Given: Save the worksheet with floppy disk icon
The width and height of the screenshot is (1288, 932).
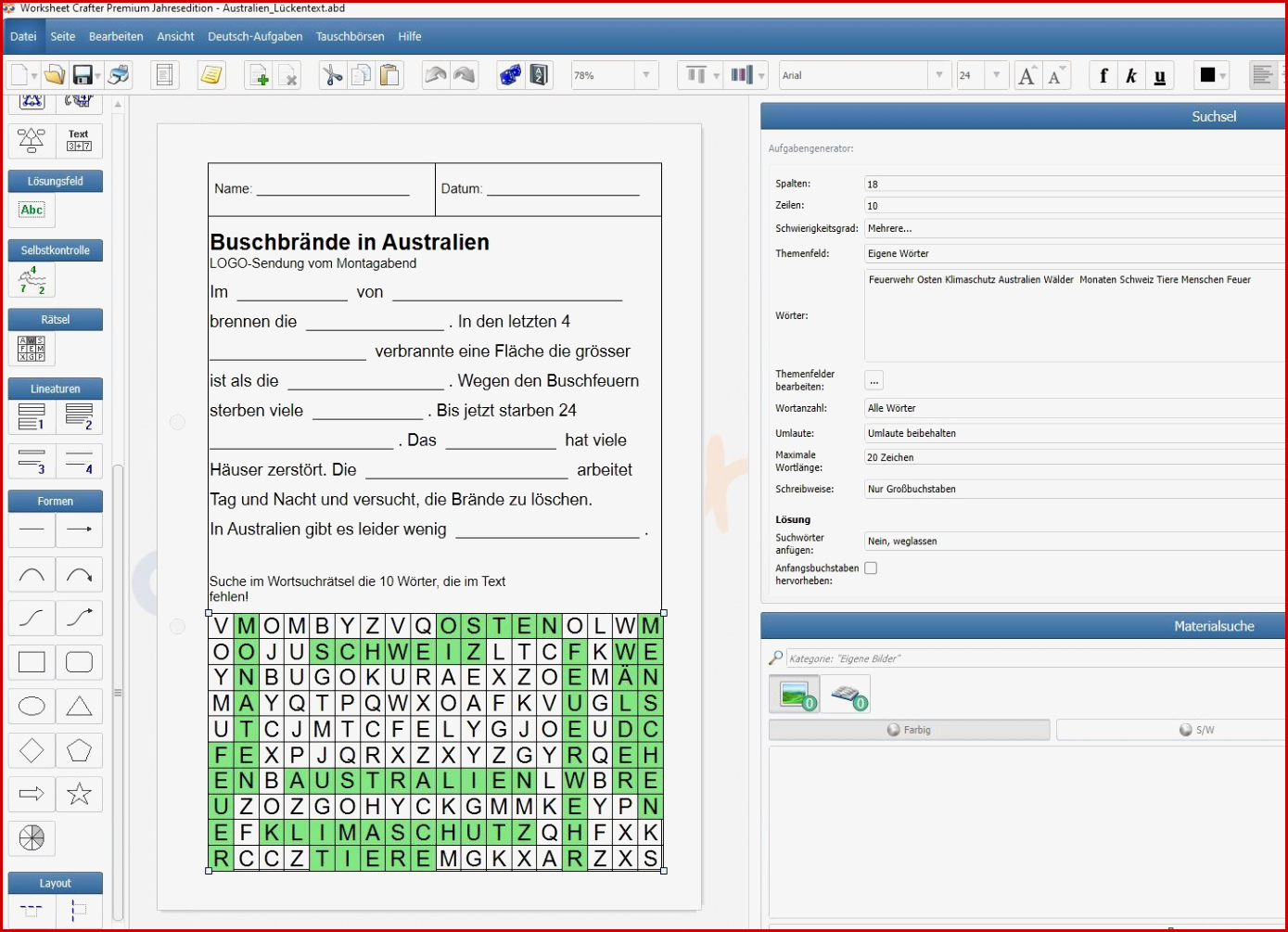Looking at the screenshot, I should (83, 75).
